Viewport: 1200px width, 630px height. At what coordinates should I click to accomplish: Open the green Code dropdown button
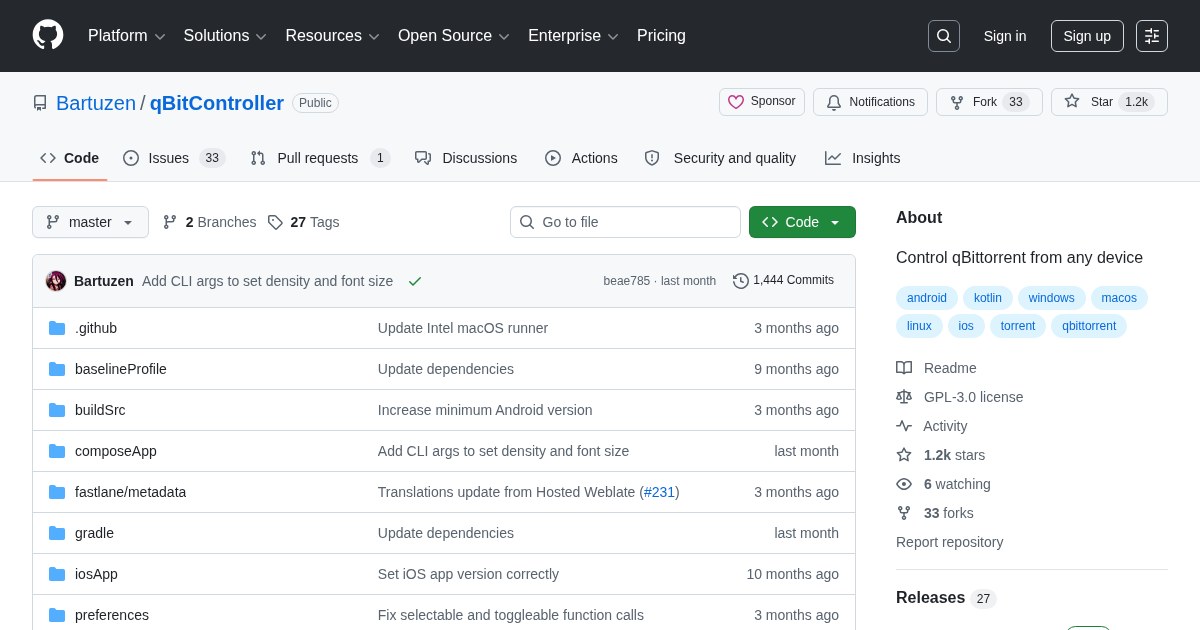pyautogui.click(x=802, y=222)
